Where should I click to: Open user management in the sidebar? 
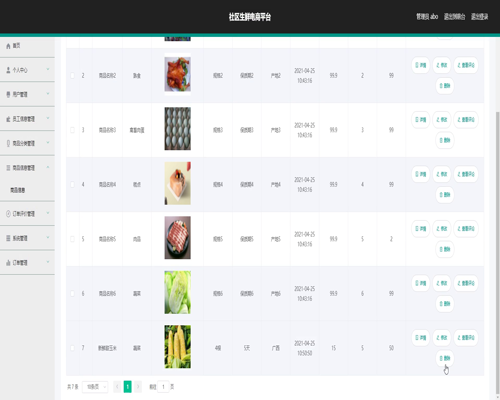(27, 94)
